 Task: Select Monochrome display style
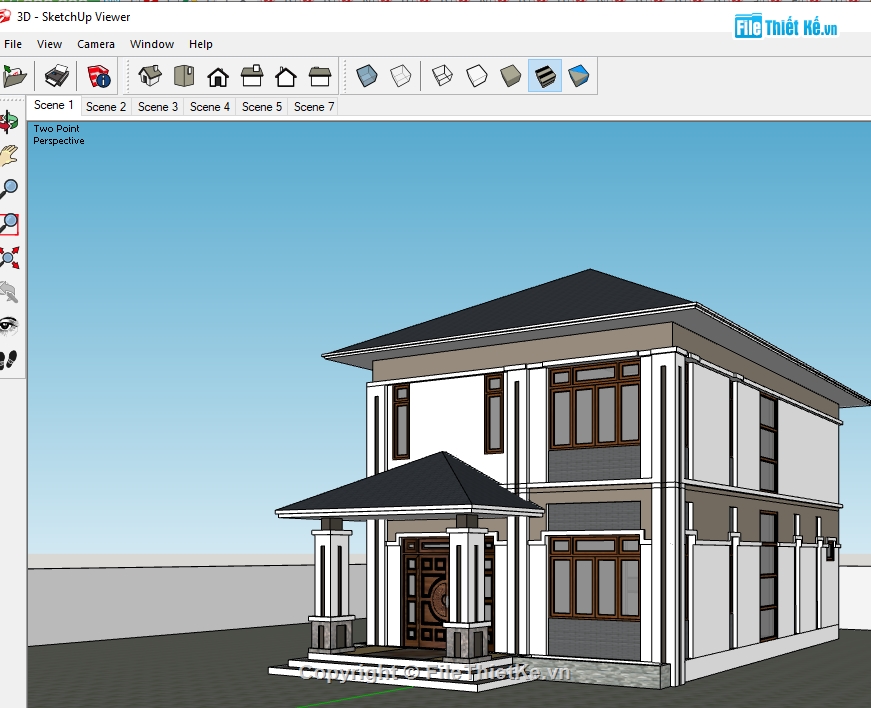click(578, 76)
